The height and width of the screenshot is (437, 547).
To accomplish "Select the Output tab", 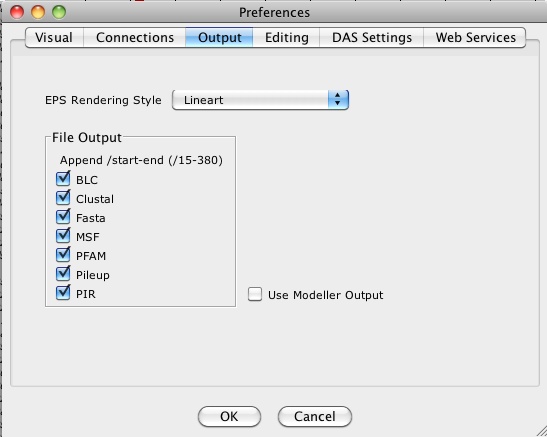I will (x=219, y=38).
